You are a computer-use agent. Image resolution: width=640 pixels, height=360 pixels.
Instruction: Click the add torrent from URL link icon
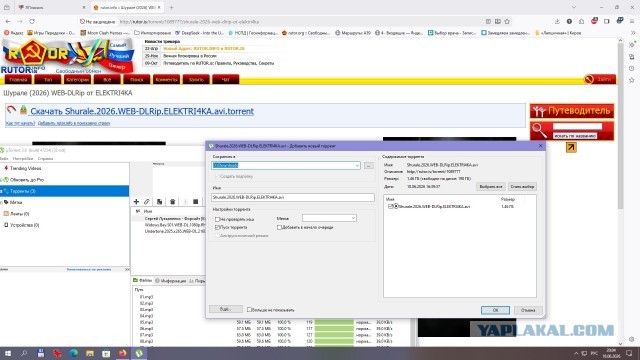147,202
